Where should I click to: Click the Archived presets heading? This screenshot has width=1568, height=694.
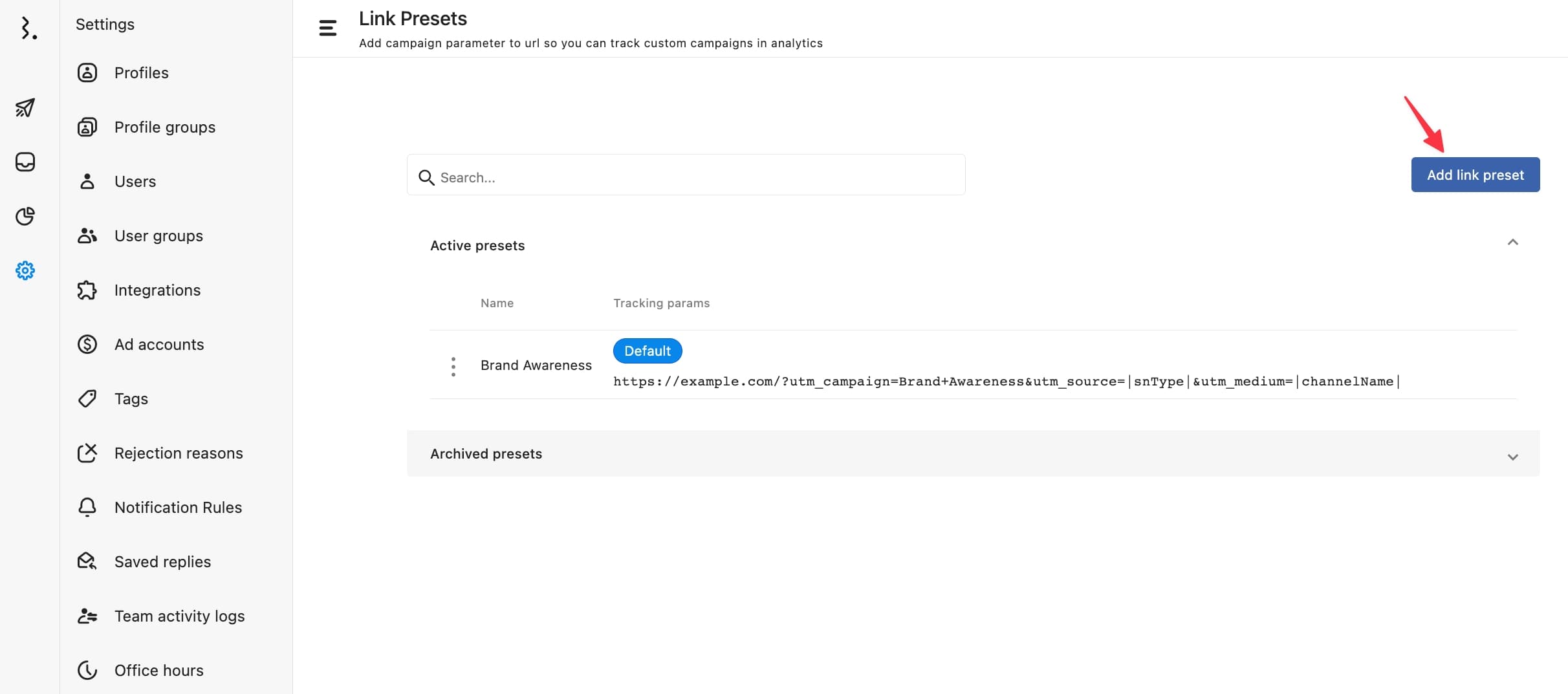pos(486,453)
